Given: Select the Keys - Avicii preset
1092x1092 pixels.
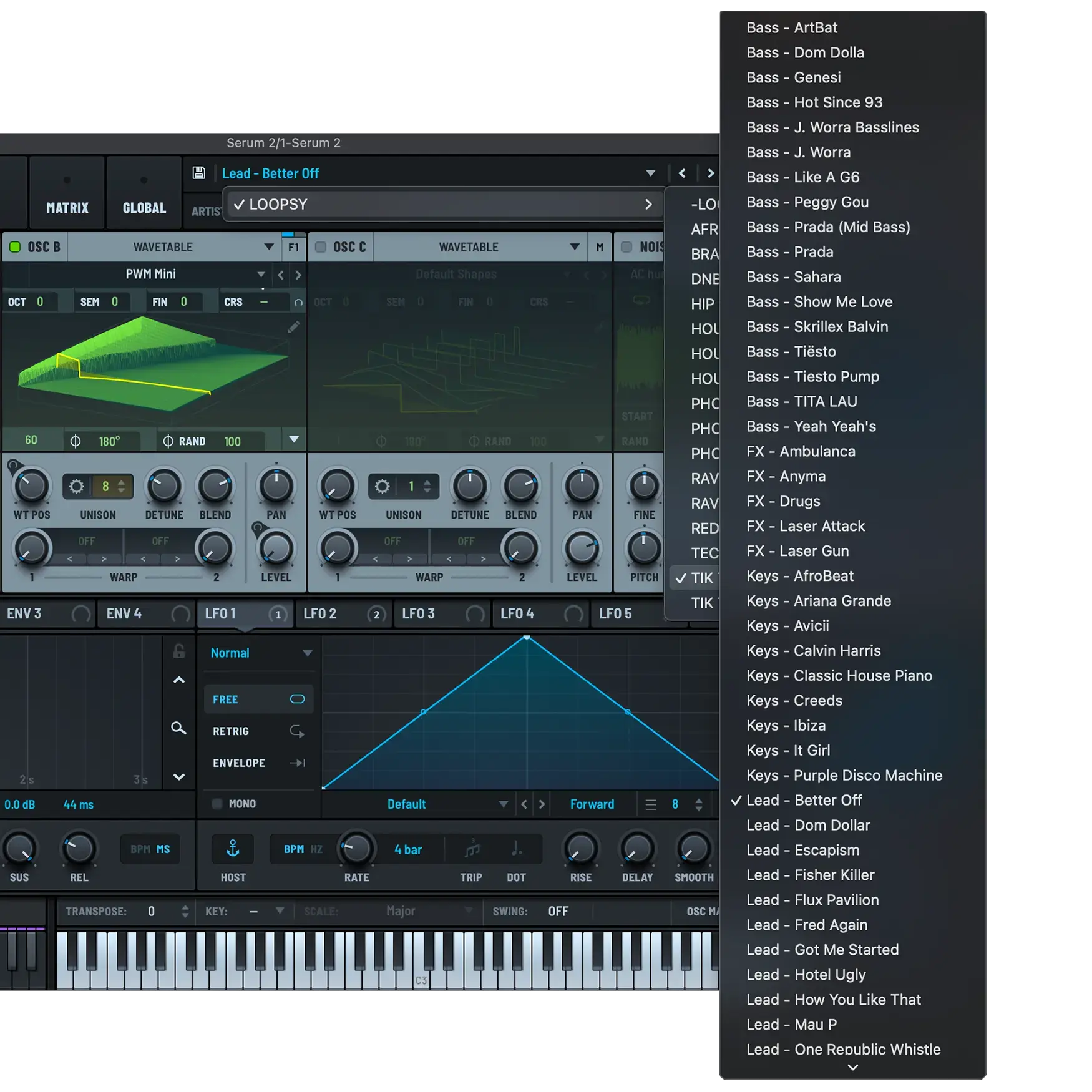Looking at the screenshot, I should click(x=787, y=626).
